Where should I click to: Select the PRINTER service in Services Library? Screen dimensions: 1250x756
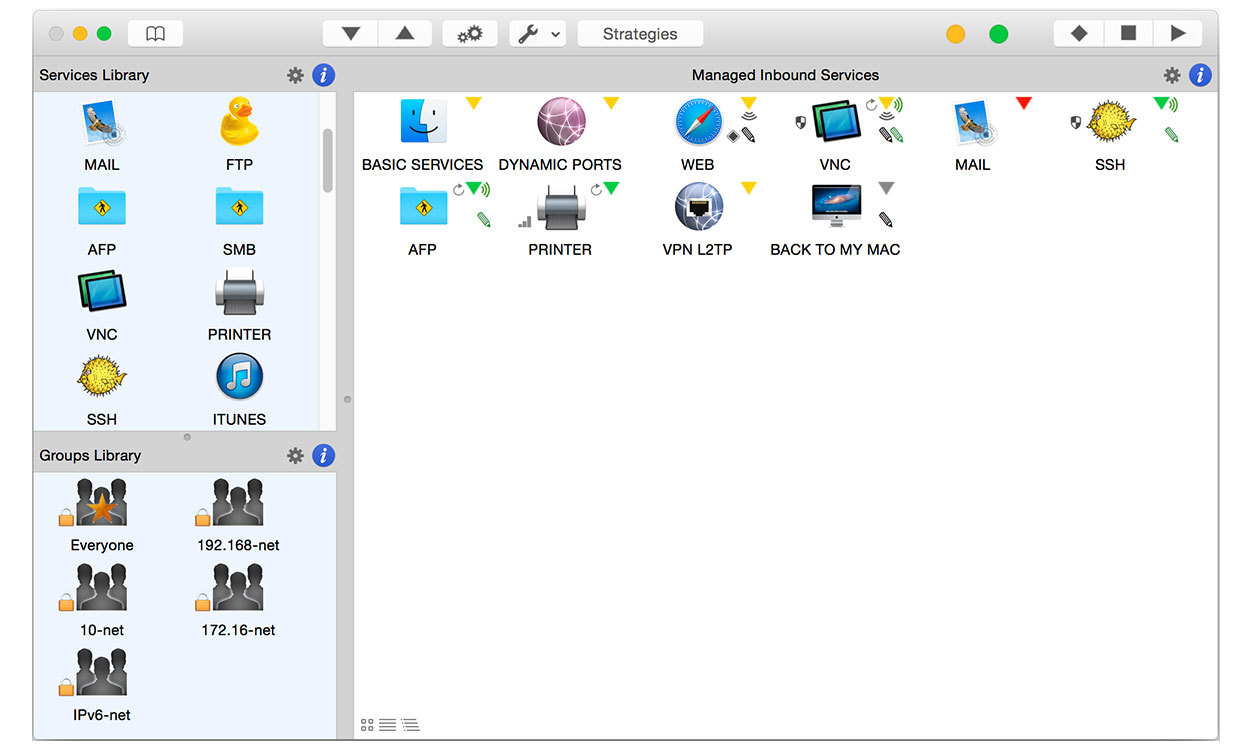(239, 292)
